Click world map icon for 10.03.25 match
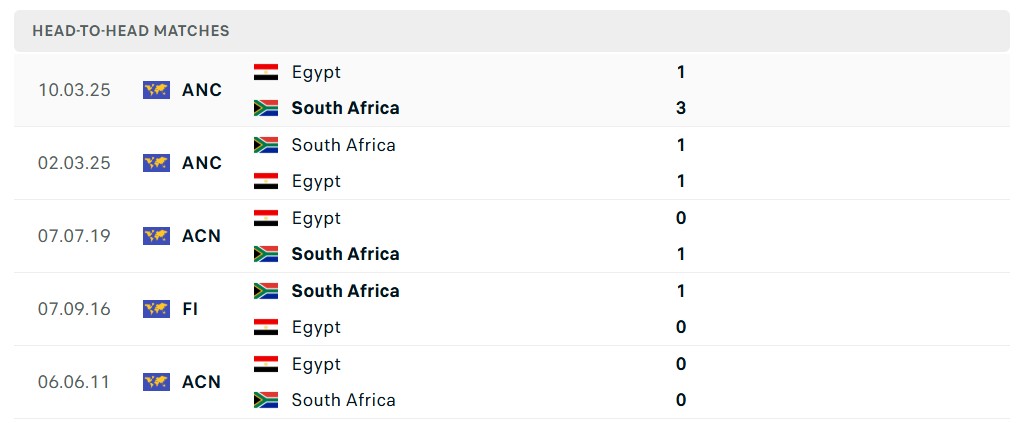1018x423 pixels. point(156,90)
